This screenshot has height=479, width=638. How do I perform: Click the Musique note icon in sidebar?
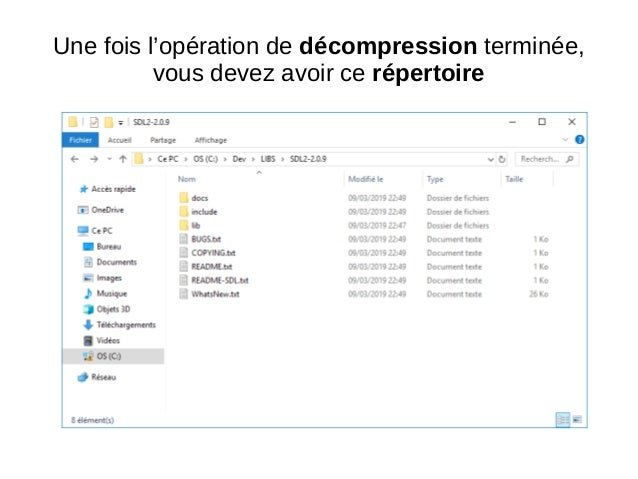click(88, 293)
